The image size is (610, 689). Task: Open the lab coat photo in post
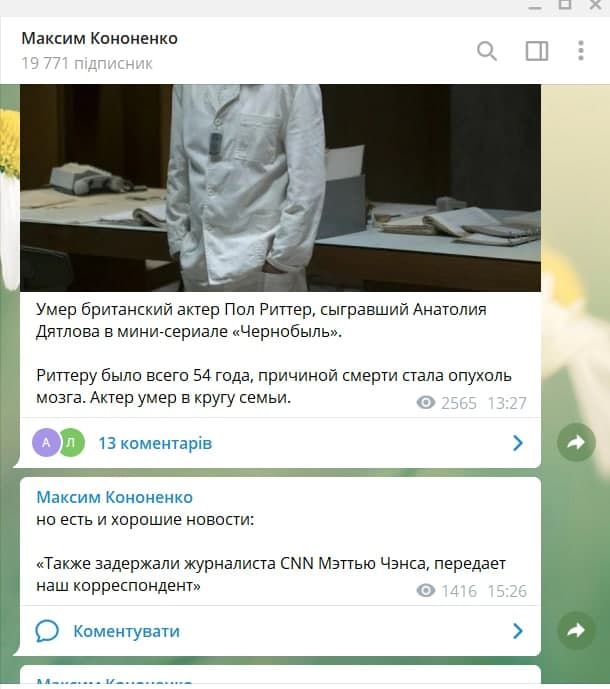tap(280, 188)
